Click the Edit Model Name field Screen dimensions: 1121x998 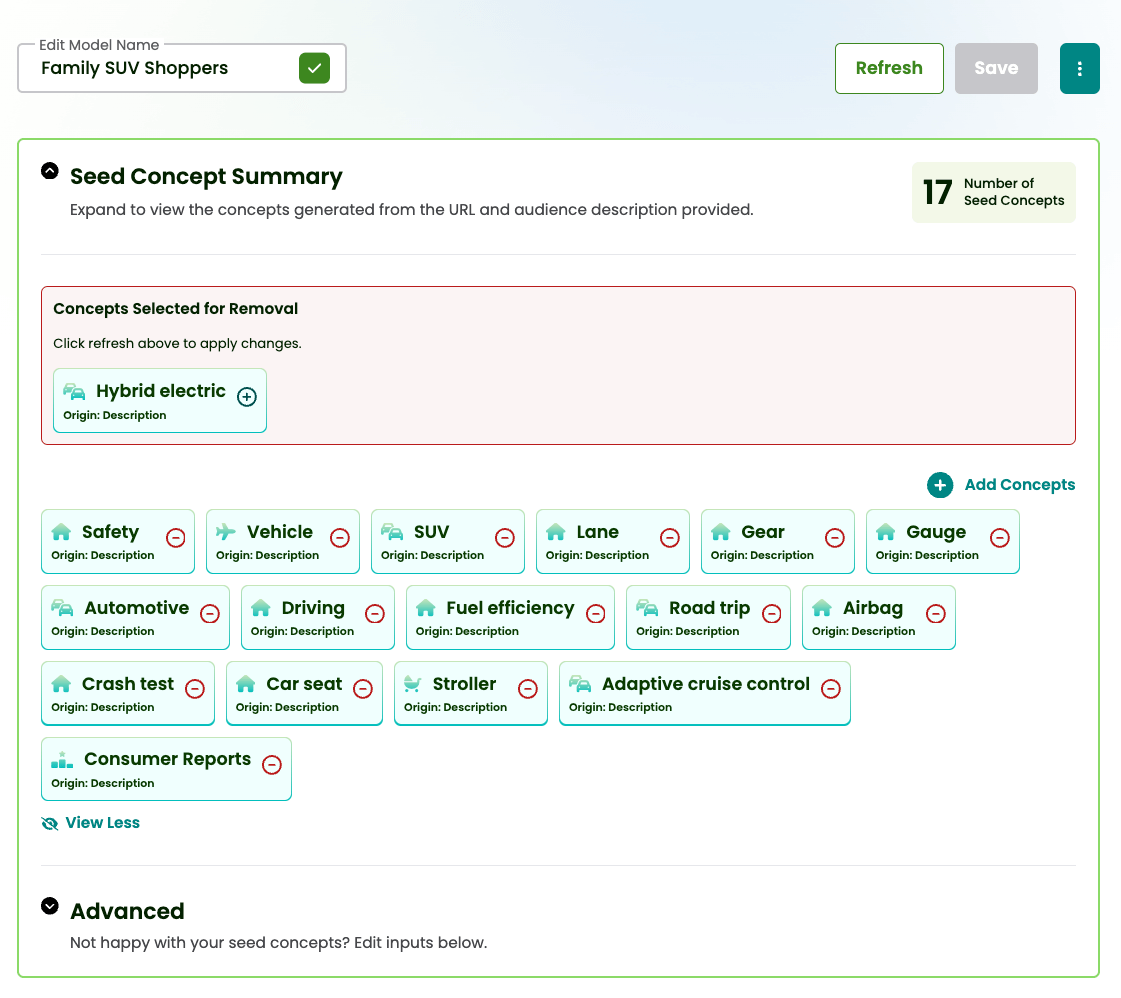(x=160, y=68)
